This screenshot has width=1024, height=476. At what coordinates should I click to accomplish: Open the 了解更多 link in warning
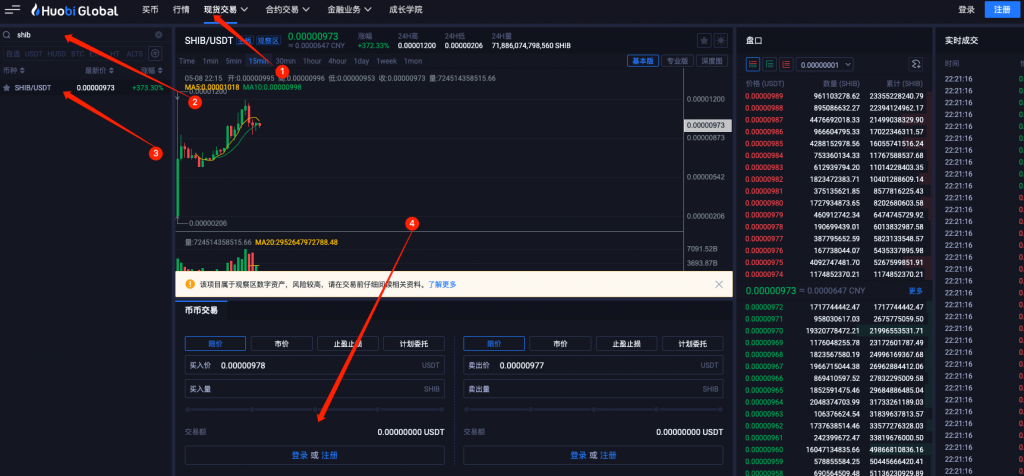[442, 285]
